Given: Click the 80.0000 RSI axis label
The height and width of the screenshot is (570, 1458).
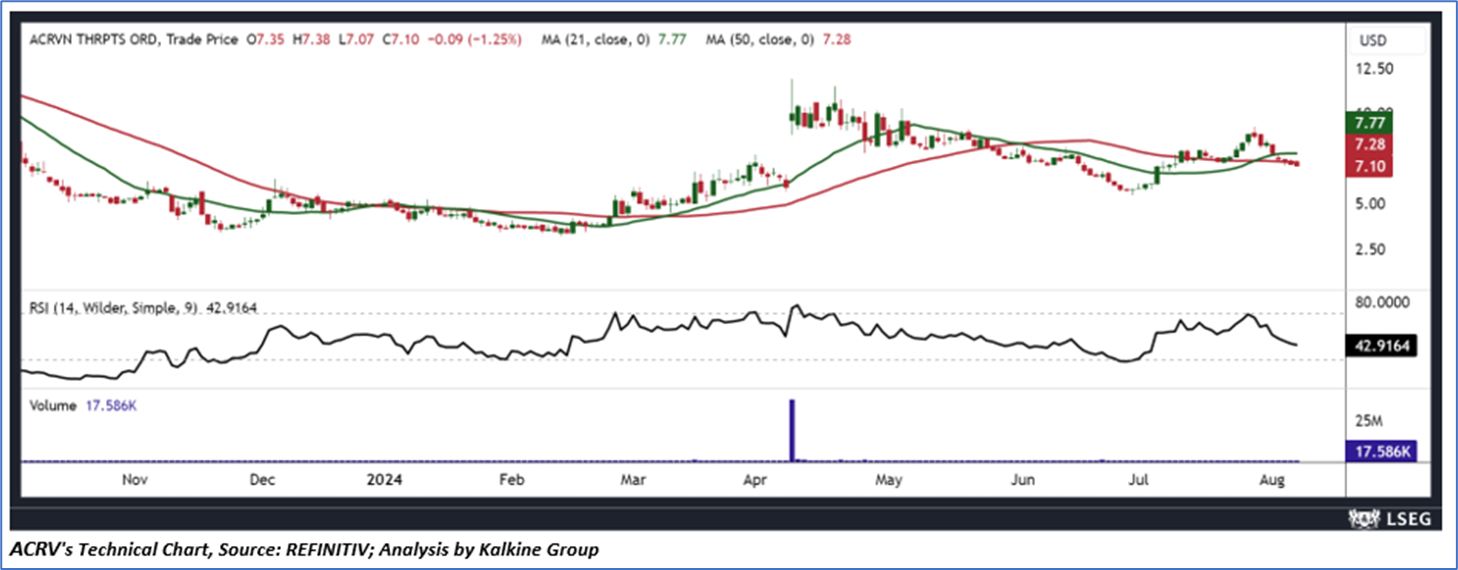Looking at the screenshot, I should pos(1384,301).
